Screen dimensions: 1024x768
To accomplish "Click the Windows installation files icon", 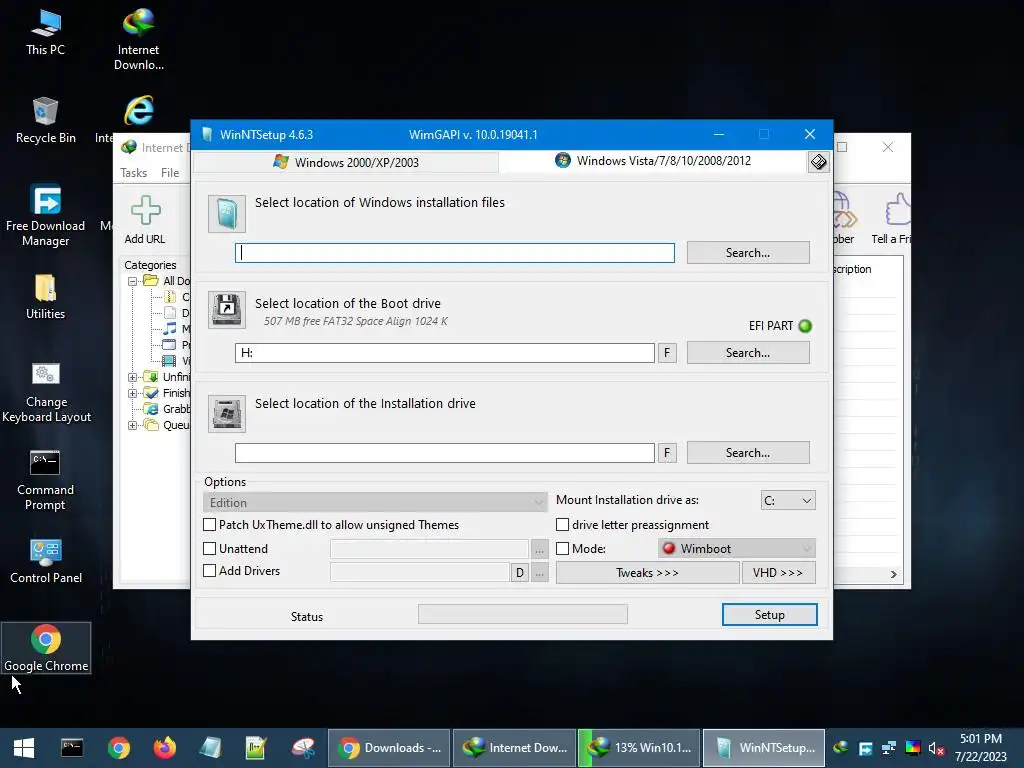I will (x=227, y=214).
